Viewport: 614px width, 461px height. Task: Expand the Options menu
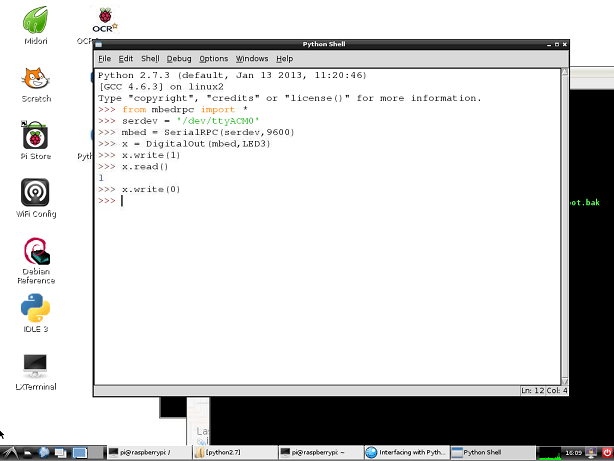[213, 59]
